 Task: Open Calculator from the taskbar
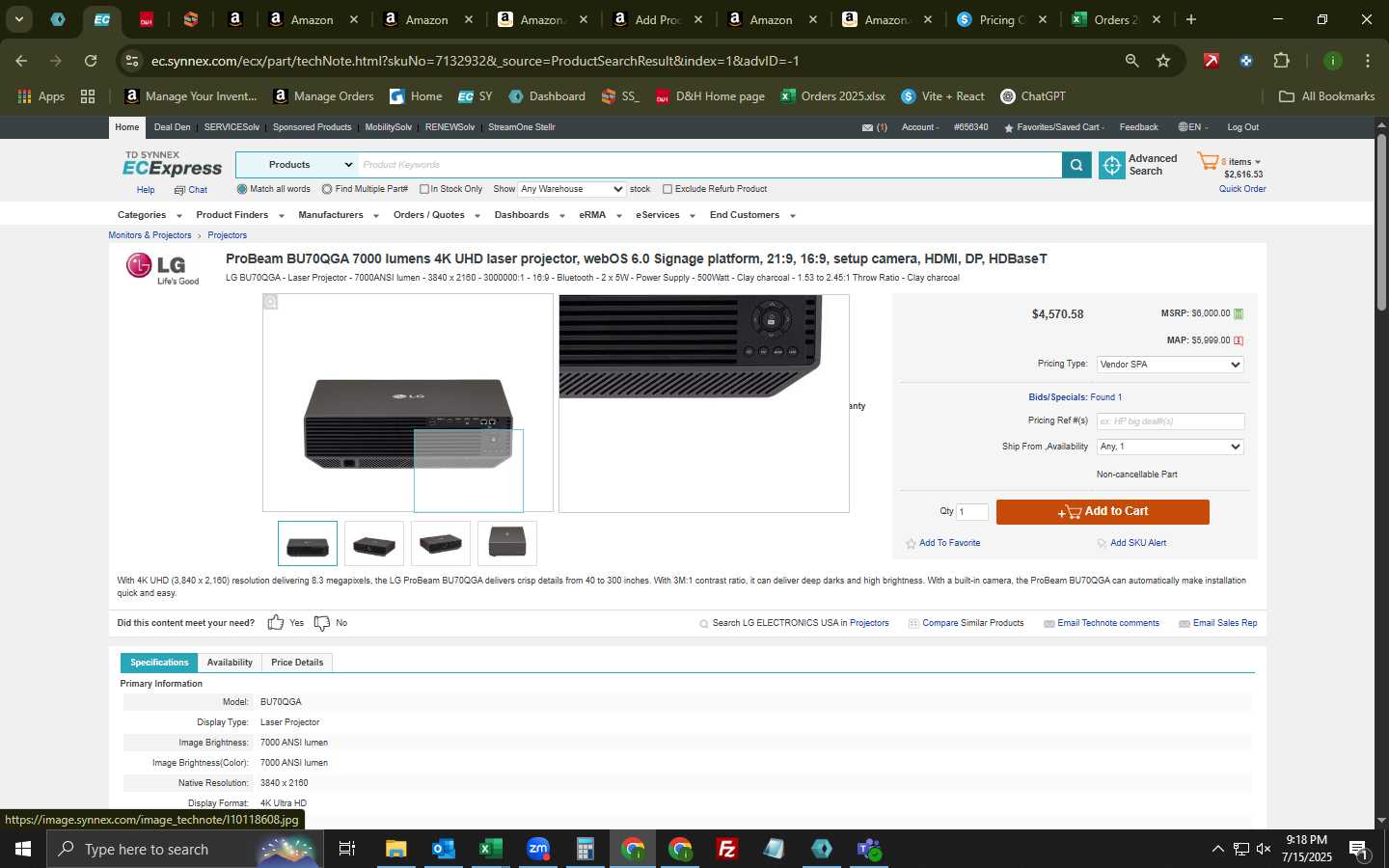point(585,849)
